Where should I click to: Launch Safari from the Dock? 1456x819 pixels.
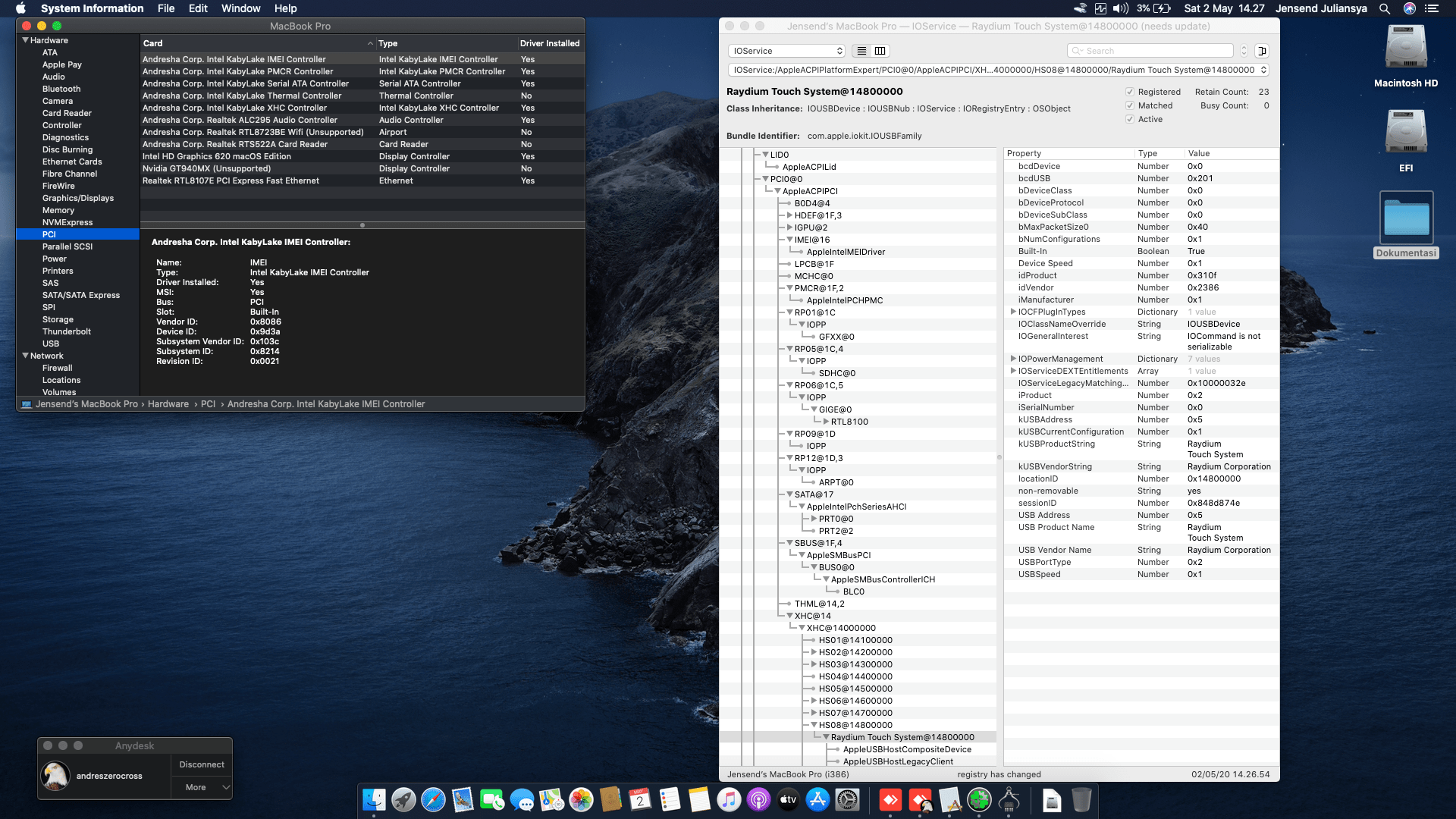(x=433, y=800)
